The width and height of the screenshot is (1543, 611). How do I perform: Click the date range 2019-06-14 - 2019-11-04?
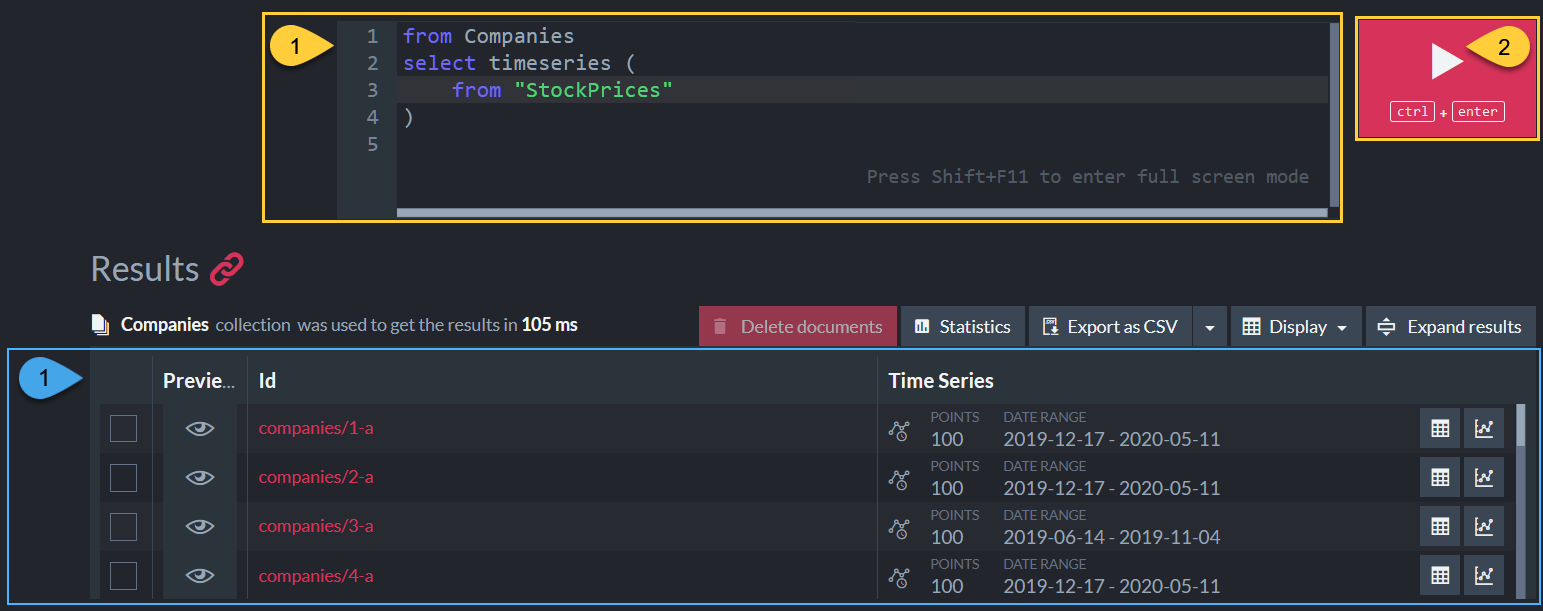(1111, 537)
